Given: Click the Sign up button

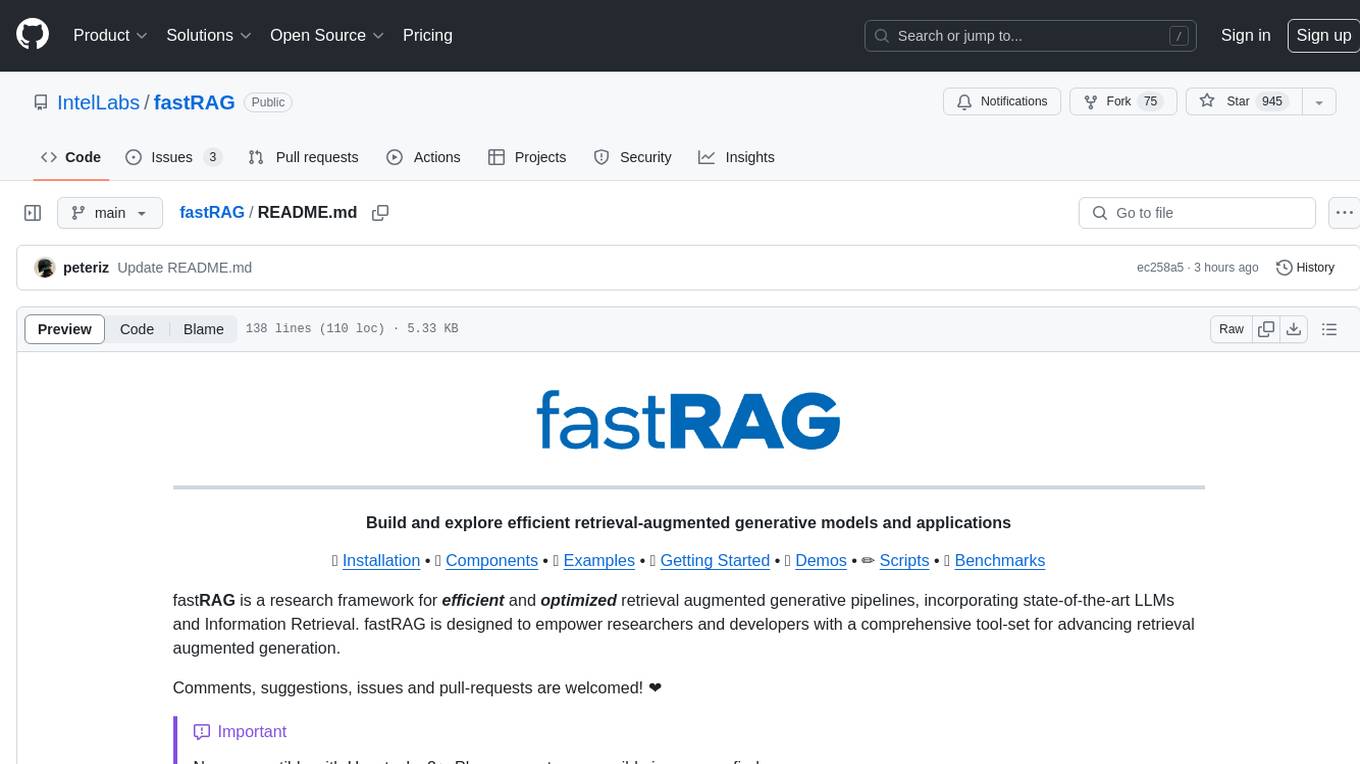Looking at the screenshot, I should [1322, 35].
